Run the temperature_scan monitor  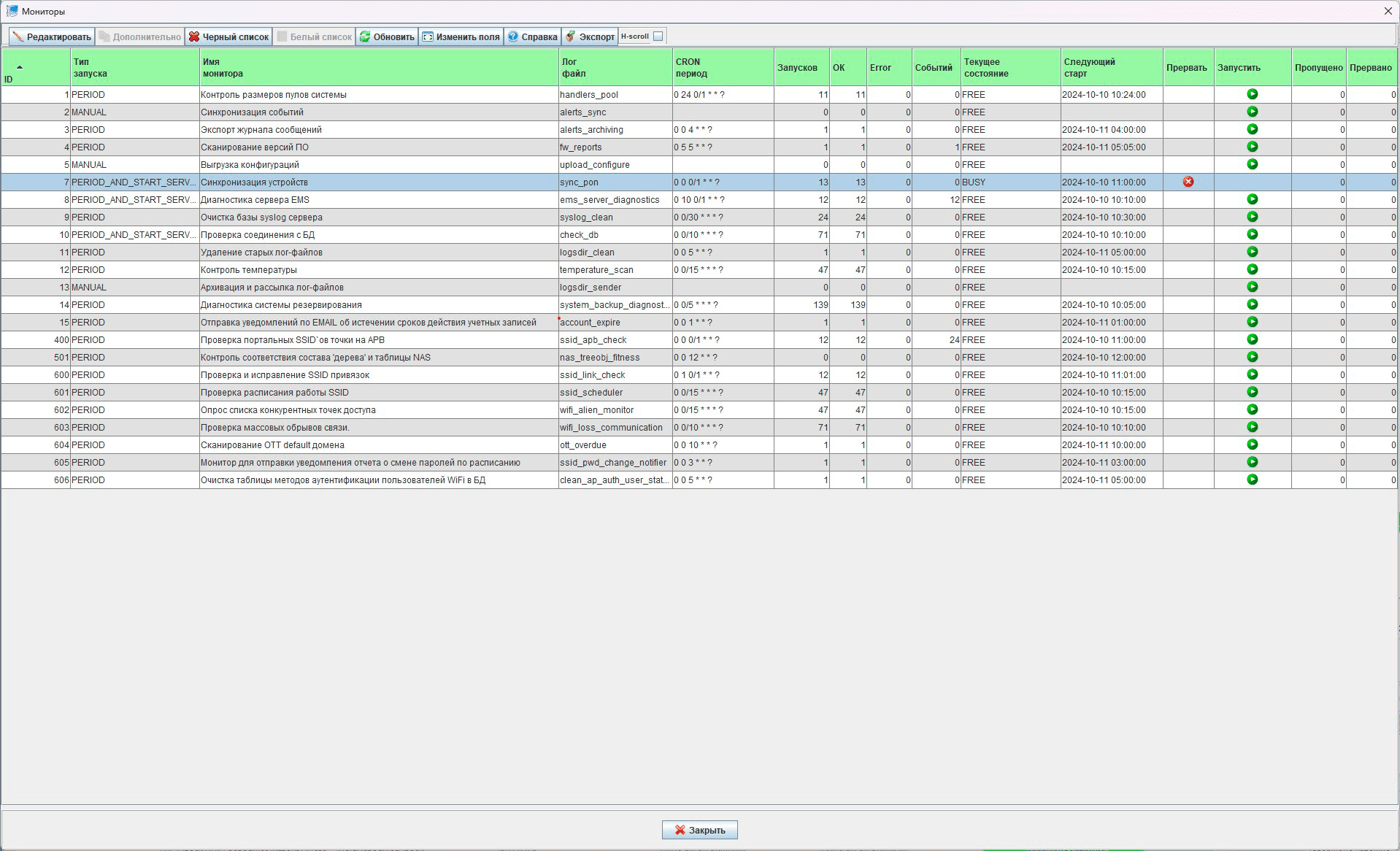tap(1252, 269)
